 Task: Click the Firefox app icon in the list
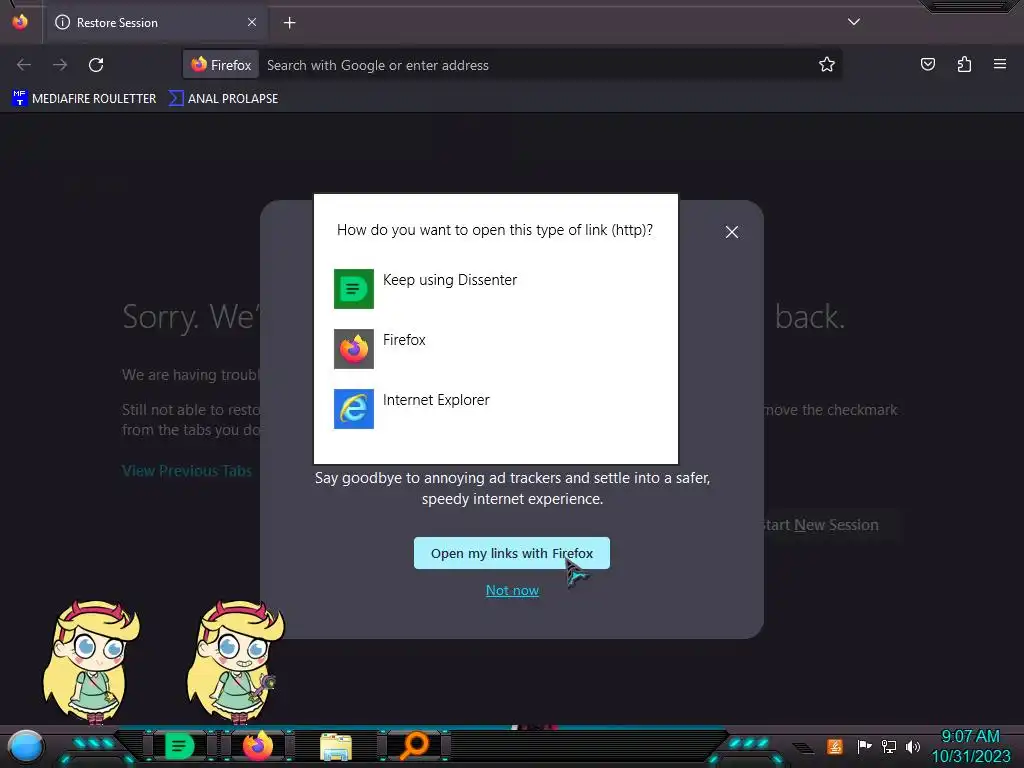pos(354,349)
